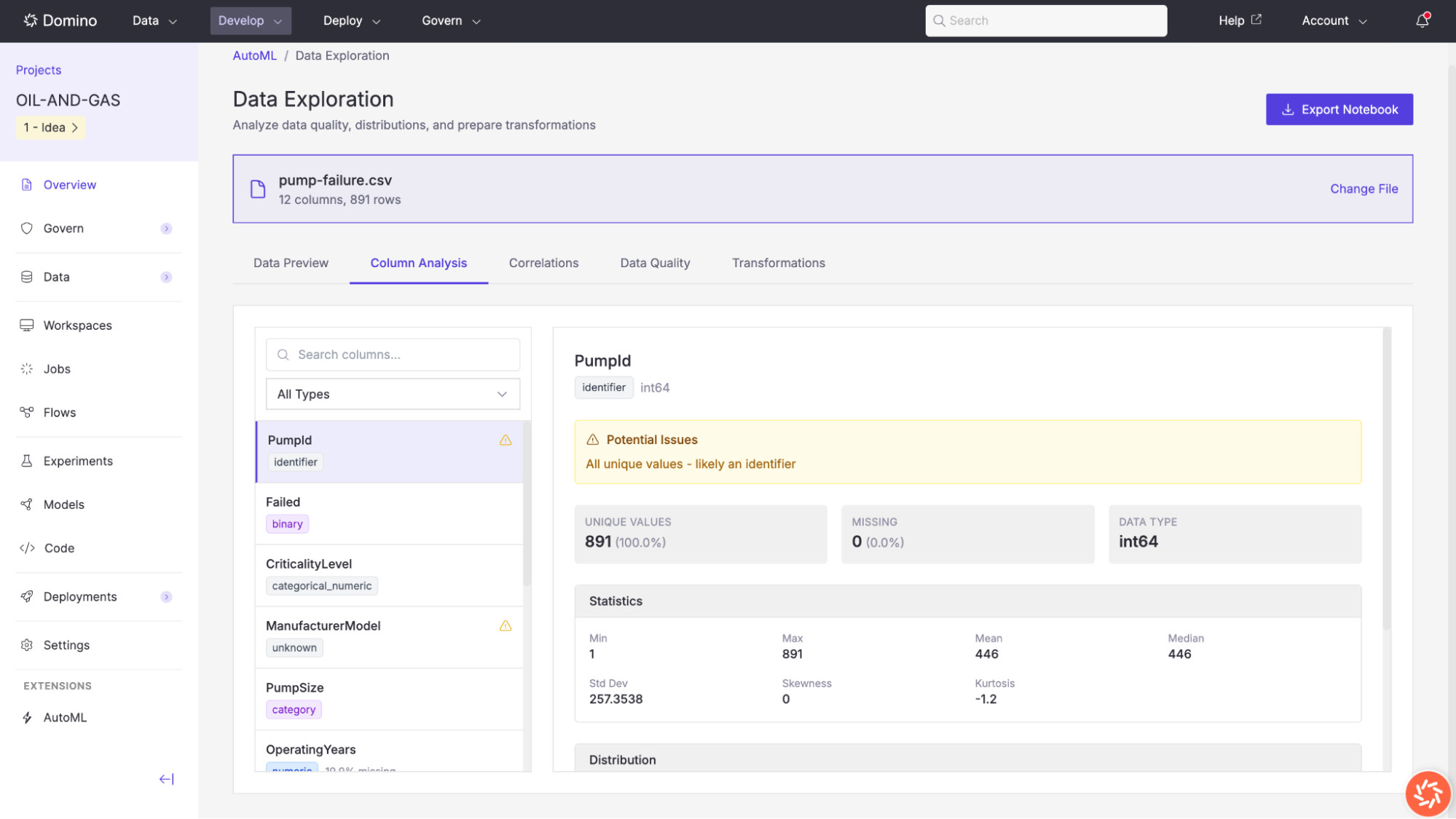This screenshot has width=1456, height=819.
Task: Expand the Deployments sidebar chevron
Action: (167, 596)
